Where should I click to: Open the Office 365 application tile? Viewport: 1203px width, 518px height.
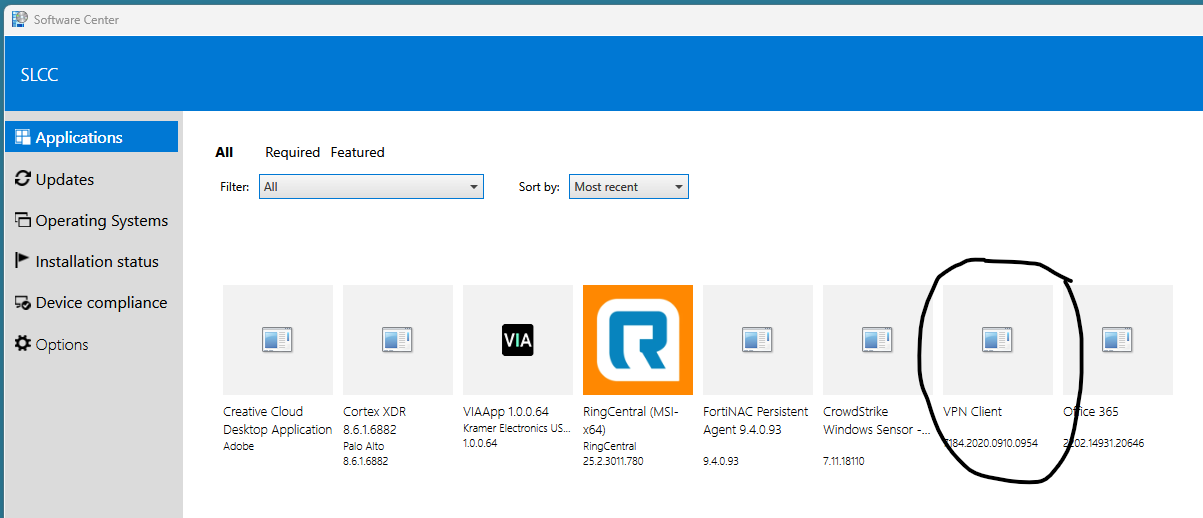pos(1118,340)
